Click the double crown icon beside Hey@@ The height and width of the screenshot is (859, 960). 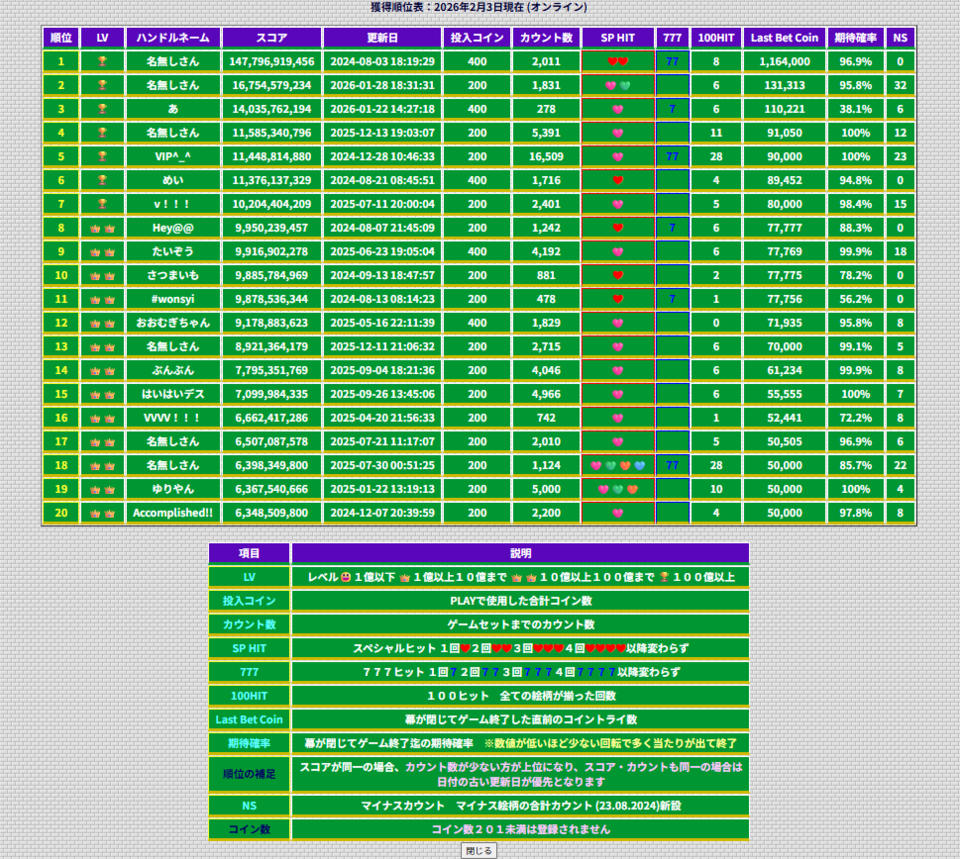point(102,228)
